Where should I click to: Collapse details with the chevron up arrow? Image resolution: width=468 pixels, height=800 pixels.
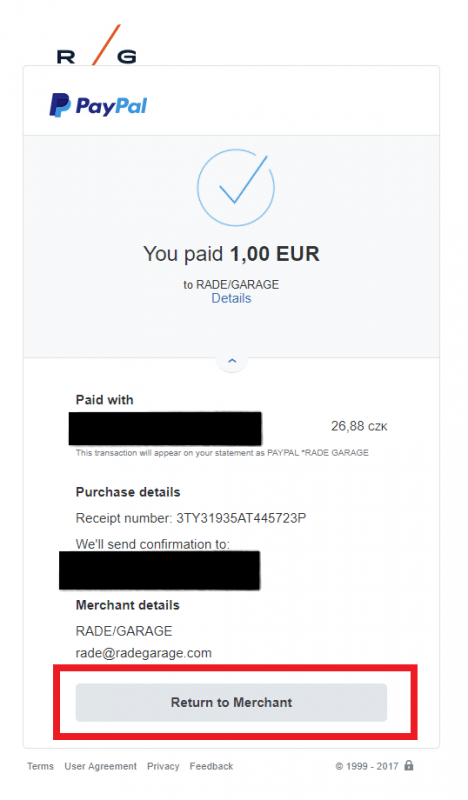(232, 361)
